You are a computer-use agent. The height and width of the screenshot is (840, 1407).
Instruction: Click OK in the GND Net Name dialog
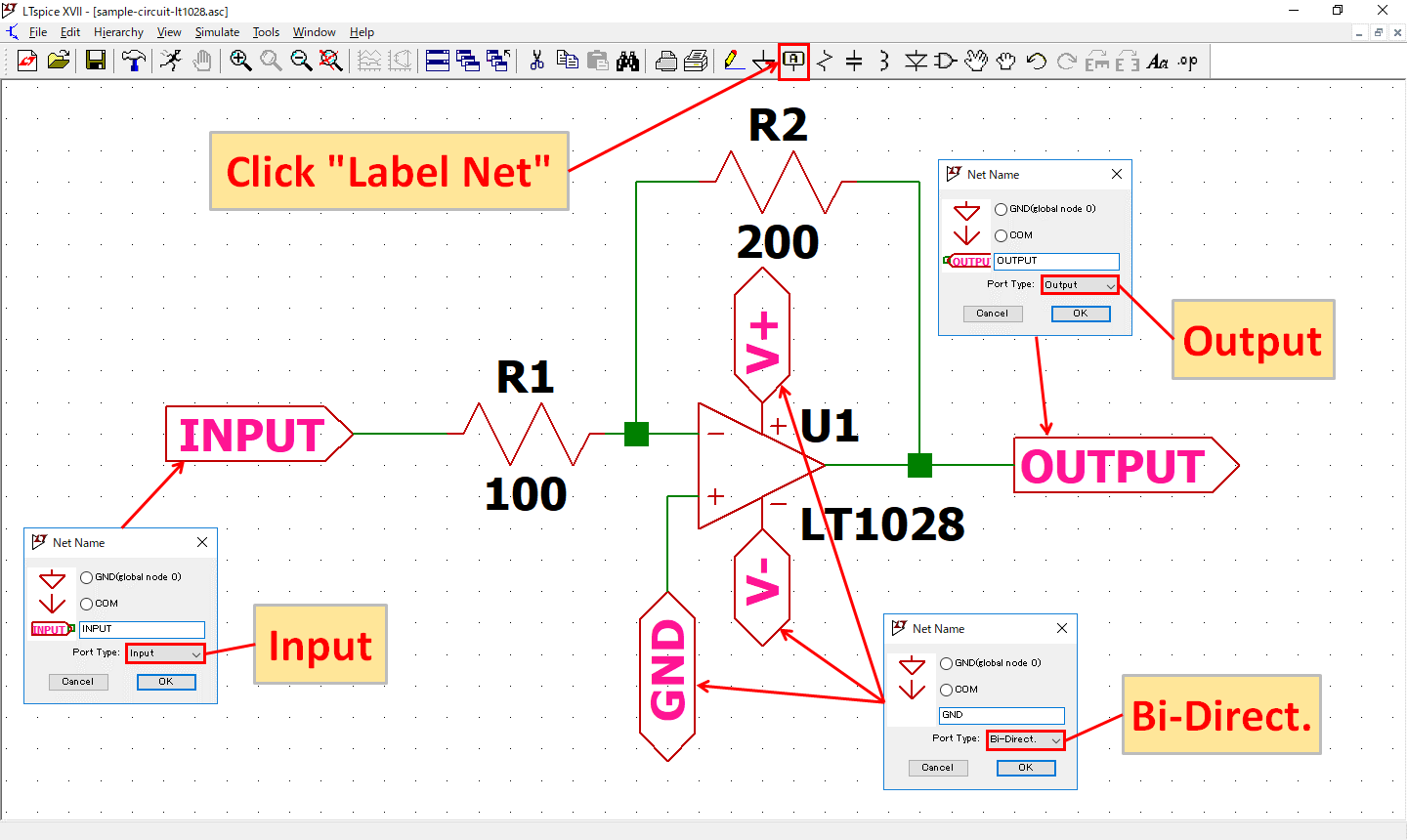point(1026,768)
